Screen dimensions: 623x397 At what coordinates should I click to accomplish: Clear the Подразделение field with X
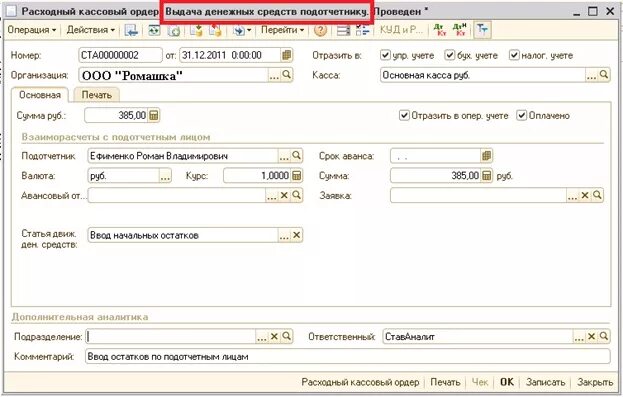(274, 337)
